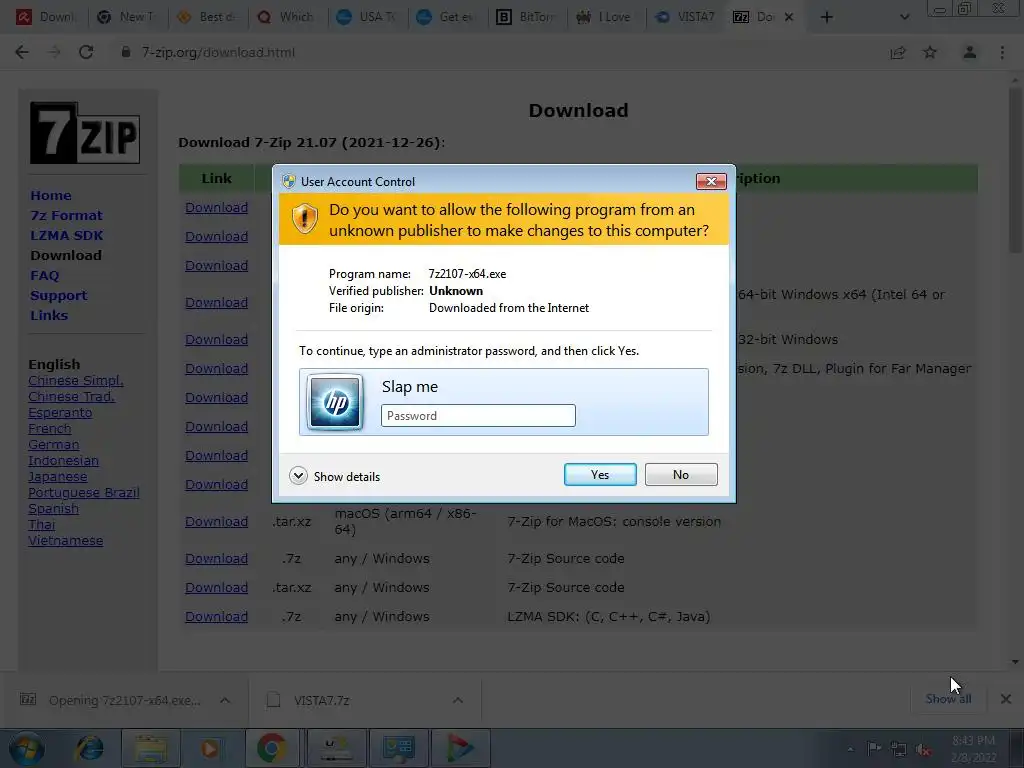Go back using browser back arrow
Viewport: 1024px width, 768px height.
tap(22, 52)
